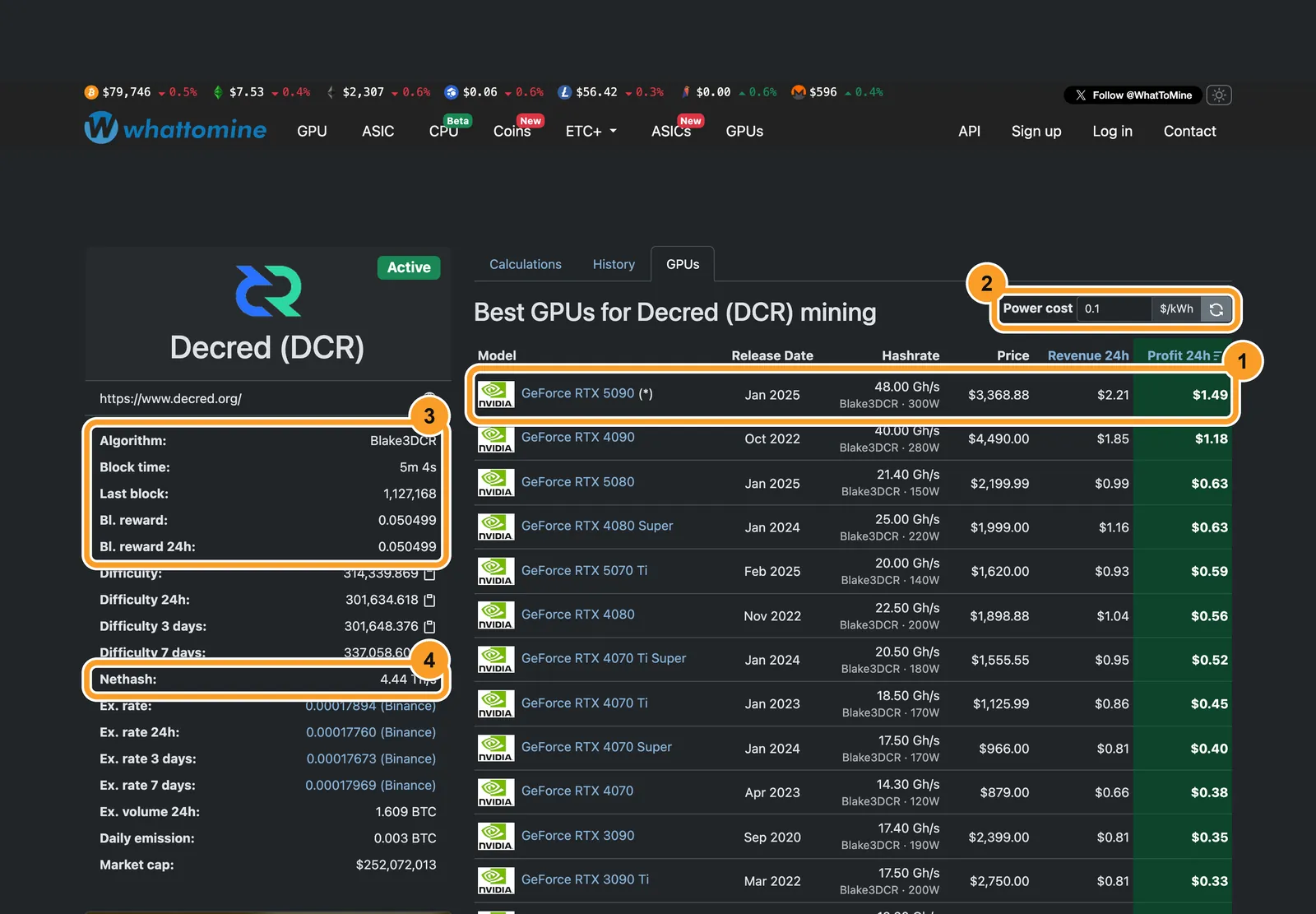Click the $4,490.00 price cell
Image resolution: width=1316 pixels, height=914 pixels.
point(999,439)
